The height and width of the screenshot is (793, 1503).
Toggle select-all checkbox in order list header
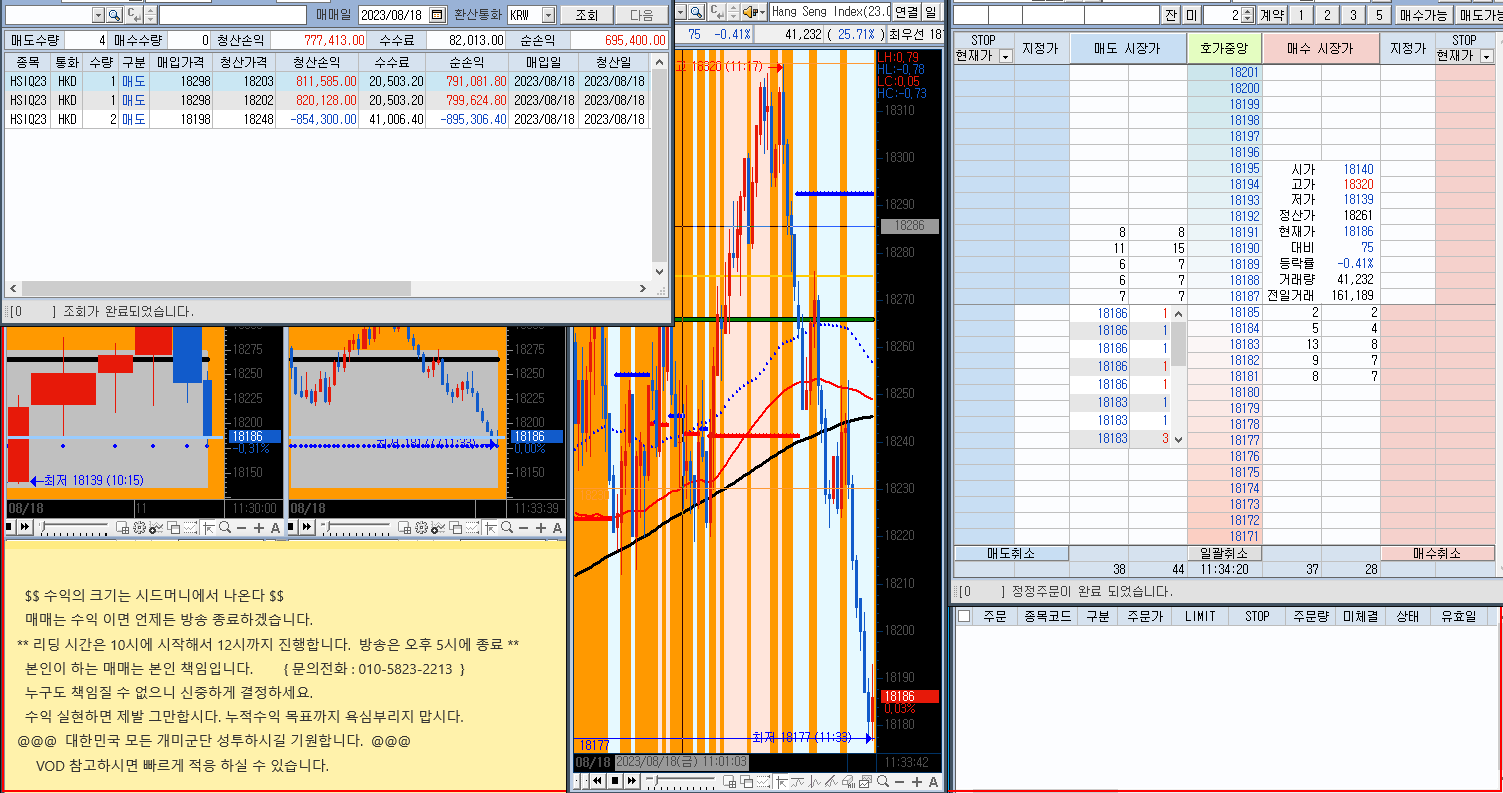(x=964, y=616)
